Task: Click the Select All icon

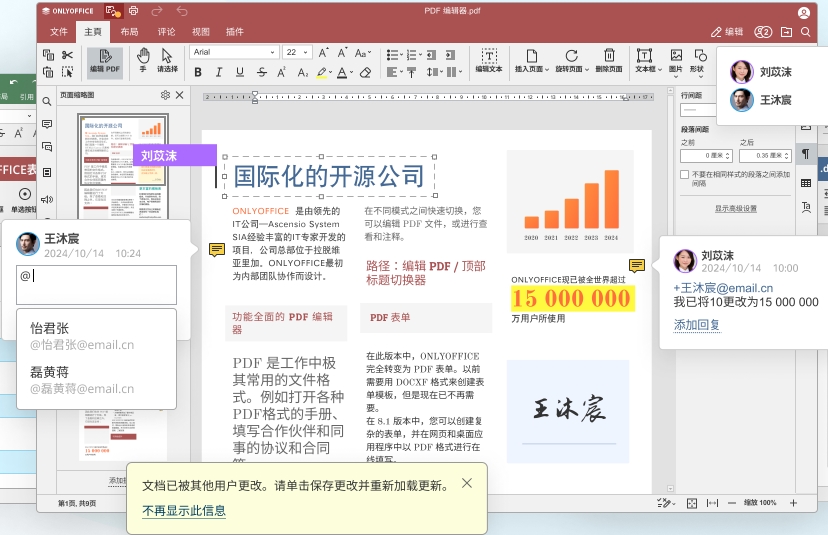Action: click(x=68, y=72)
